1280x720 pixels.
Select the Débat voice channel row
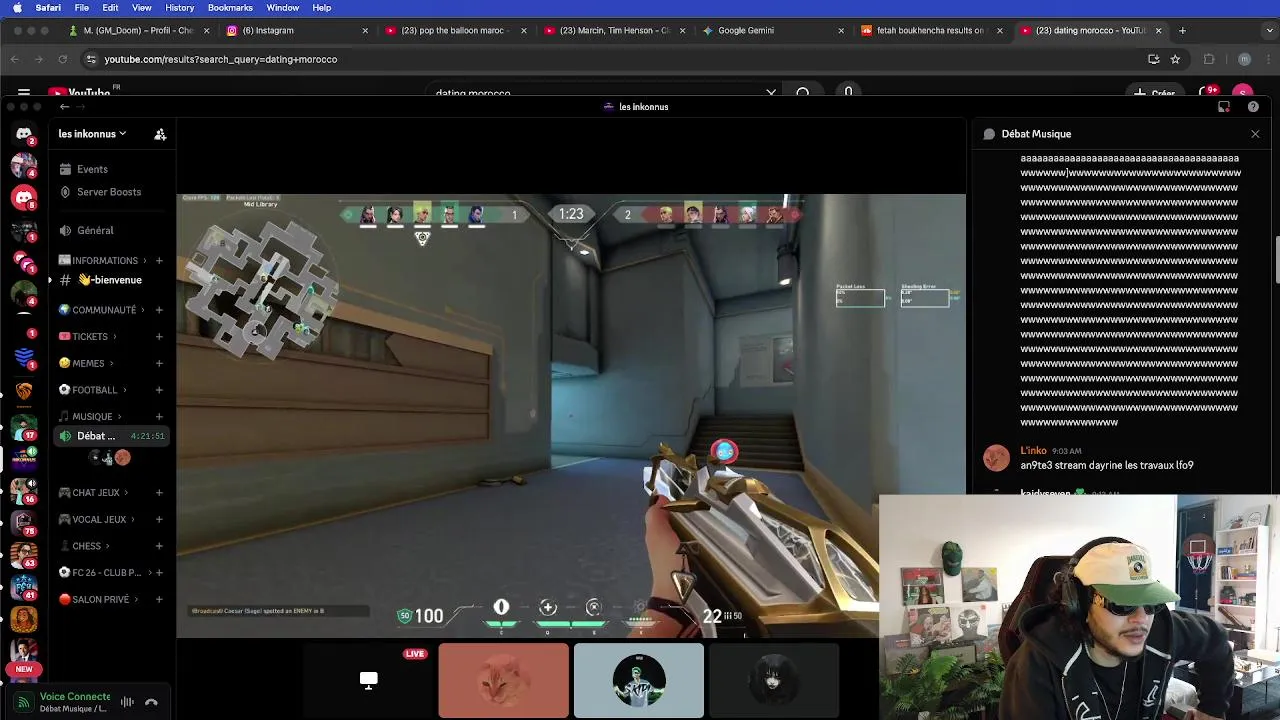click(x=111, y=436)
